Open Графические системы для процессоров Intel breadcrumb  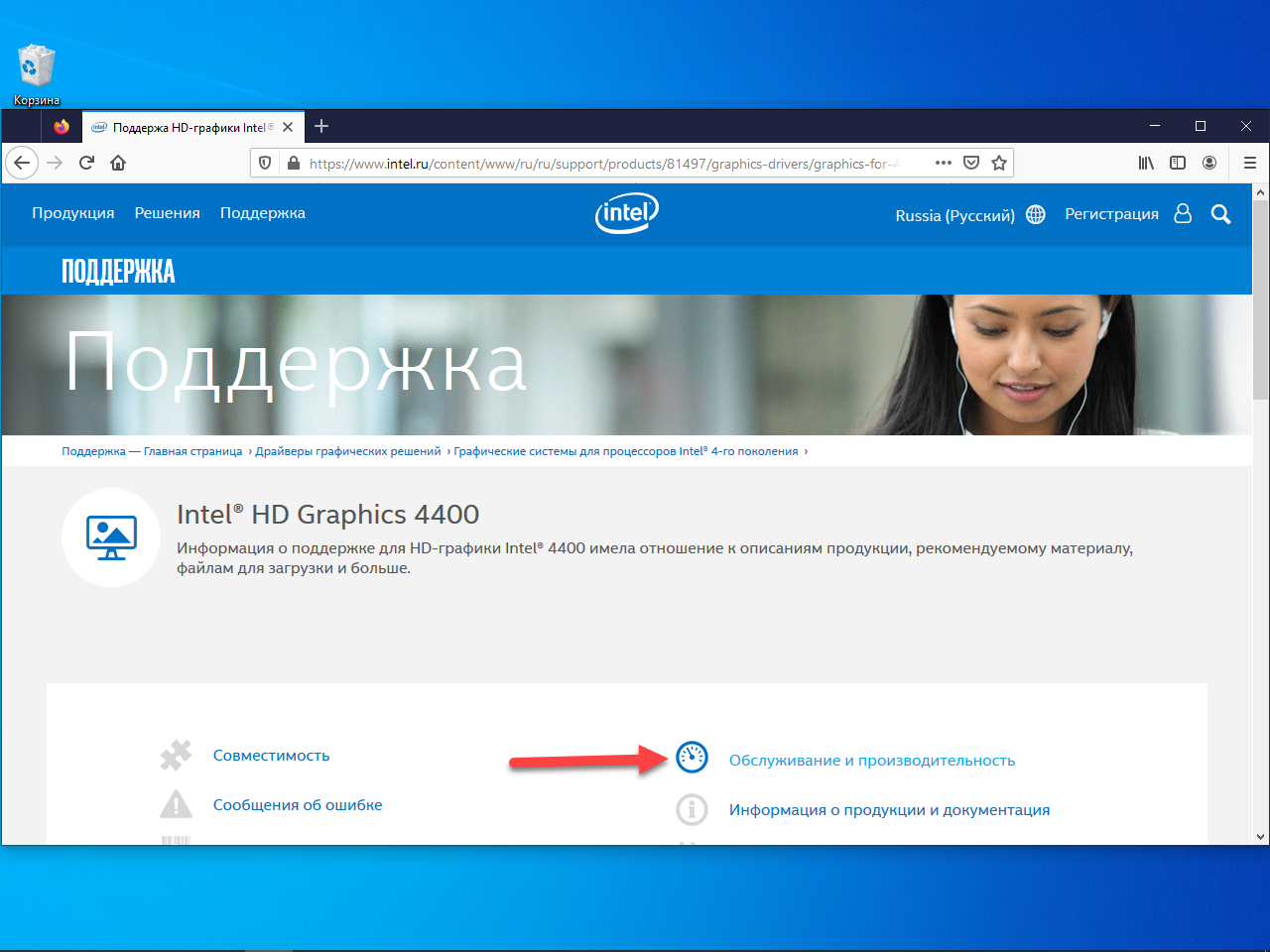coord(626,451)
